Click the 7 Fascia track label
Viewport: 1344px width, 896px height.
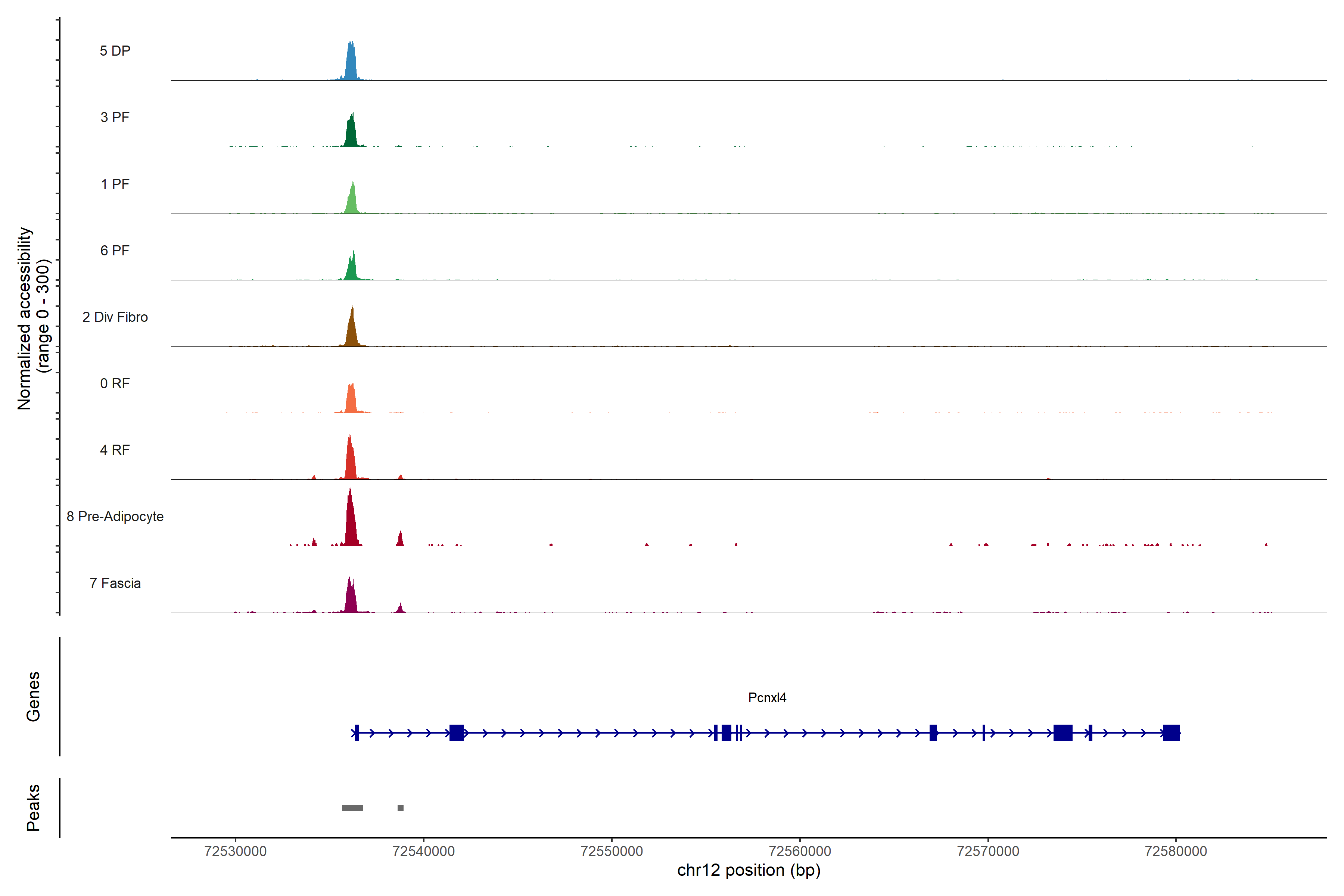[x=115, y=584]
